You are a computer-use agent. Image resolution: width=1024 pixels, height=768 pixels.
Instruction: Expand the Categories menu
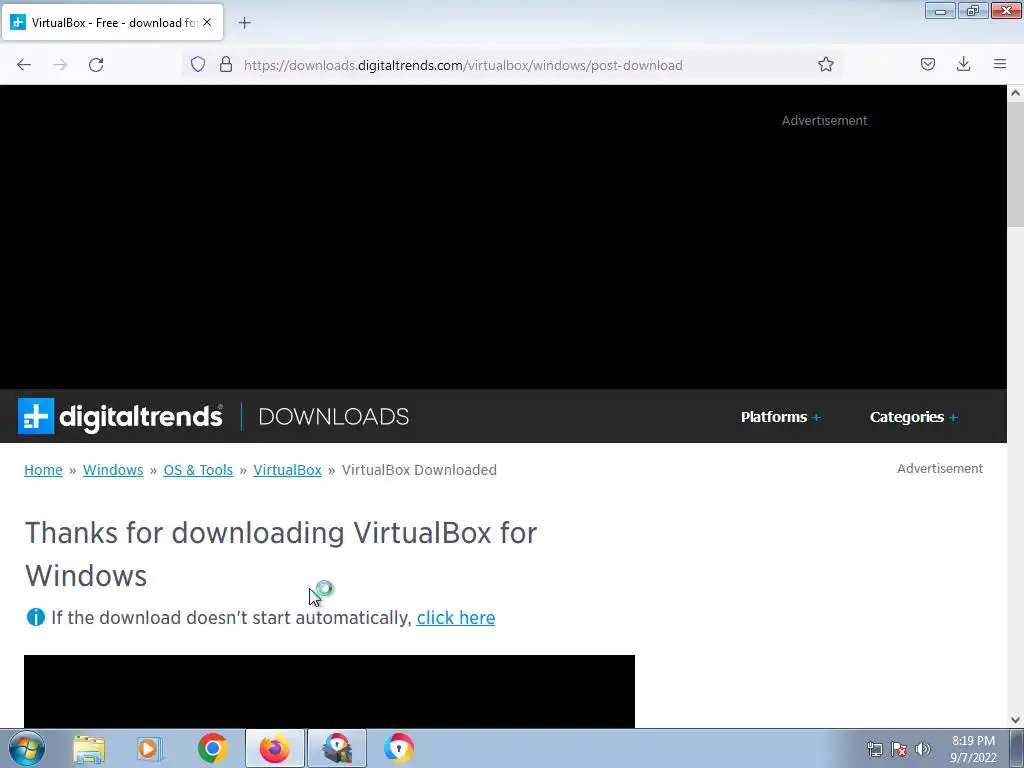(x=914, y=417)
